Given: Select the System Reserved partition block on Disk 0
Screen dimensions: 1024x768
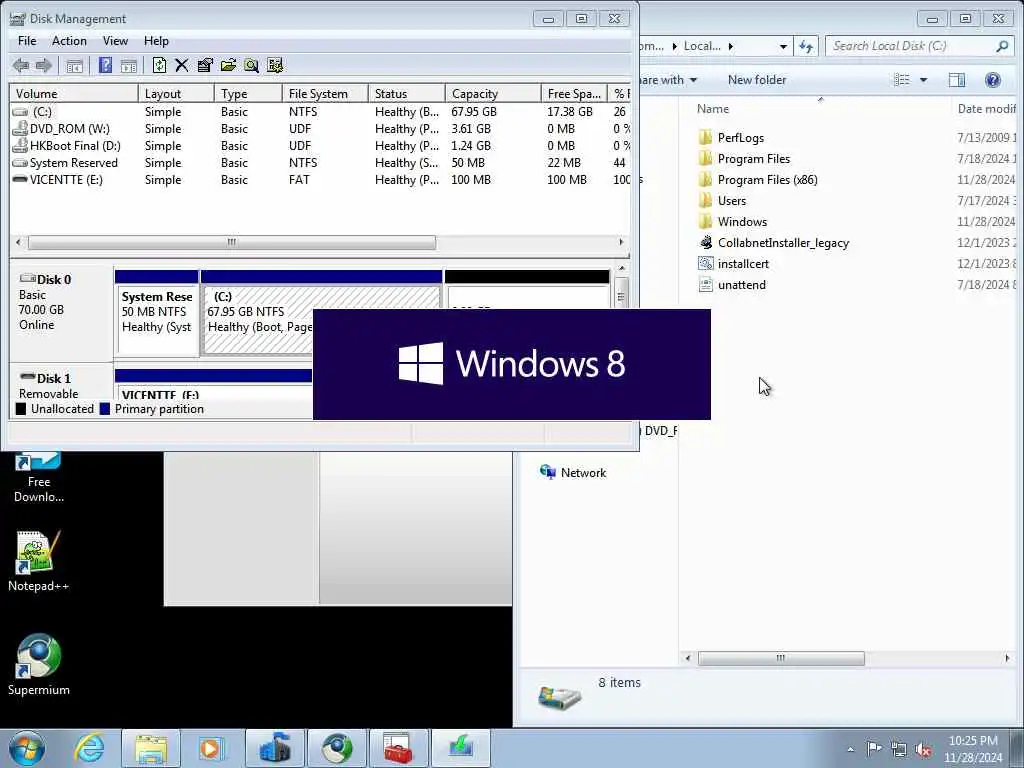Looking at the screenshot, I should 157,313.
